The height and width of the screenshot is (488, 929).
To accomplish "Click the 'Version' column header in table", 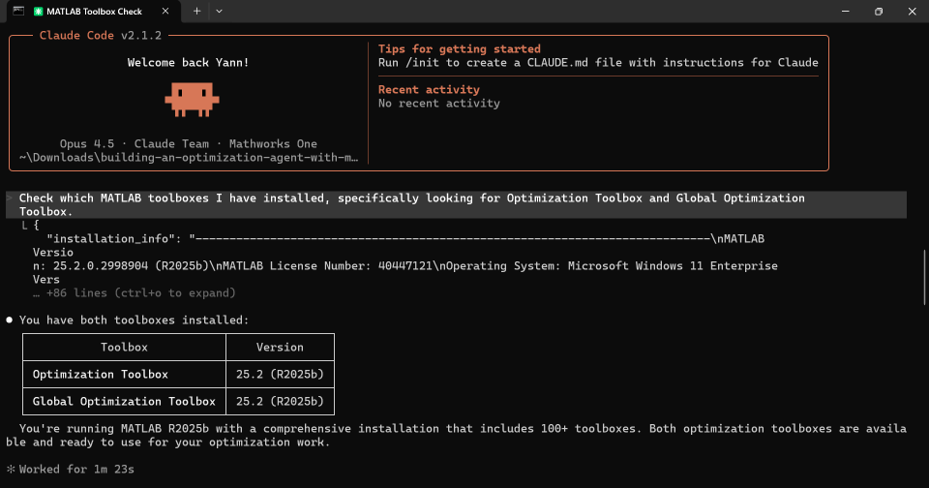I will click(280, 347).
